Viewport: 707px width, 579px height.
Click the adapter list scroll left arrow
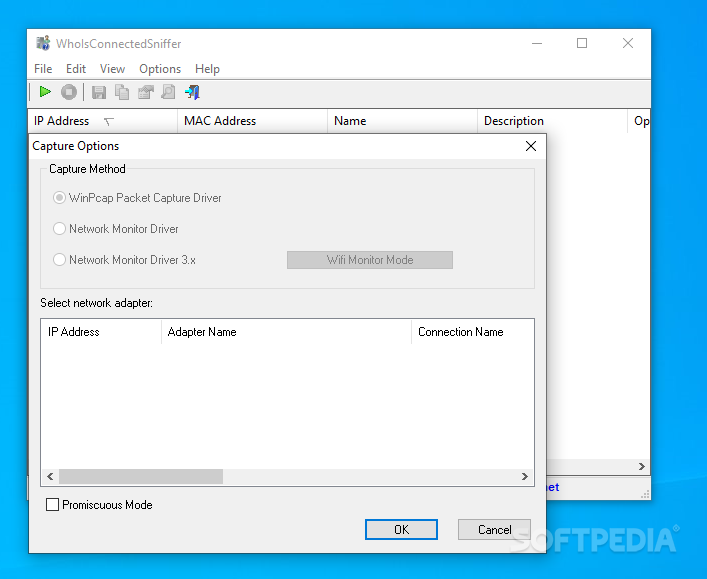(50, 477)
